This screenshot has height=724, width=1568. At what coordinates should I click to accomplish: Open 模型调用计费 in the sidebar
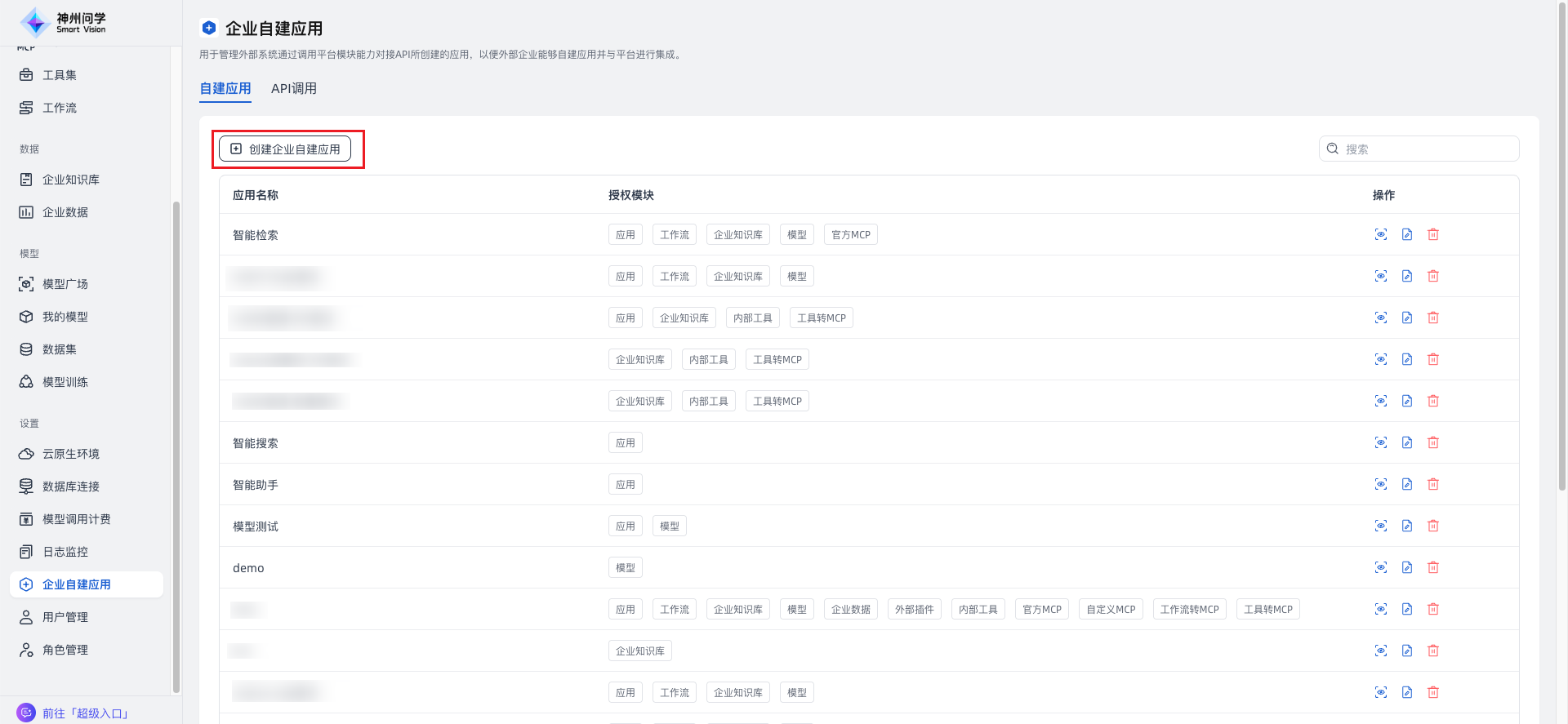point(77,519)
